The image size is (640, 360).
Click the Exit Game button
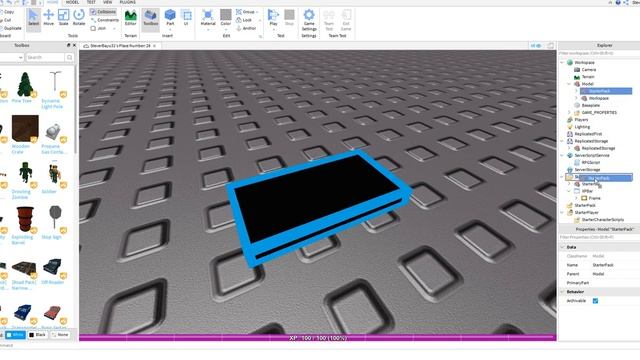tap(346, 19)
